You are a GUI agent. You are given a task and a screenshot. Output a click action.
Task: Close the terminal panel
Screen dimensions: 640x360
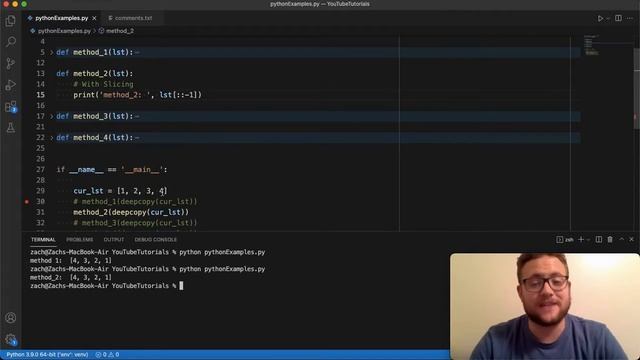631,240
